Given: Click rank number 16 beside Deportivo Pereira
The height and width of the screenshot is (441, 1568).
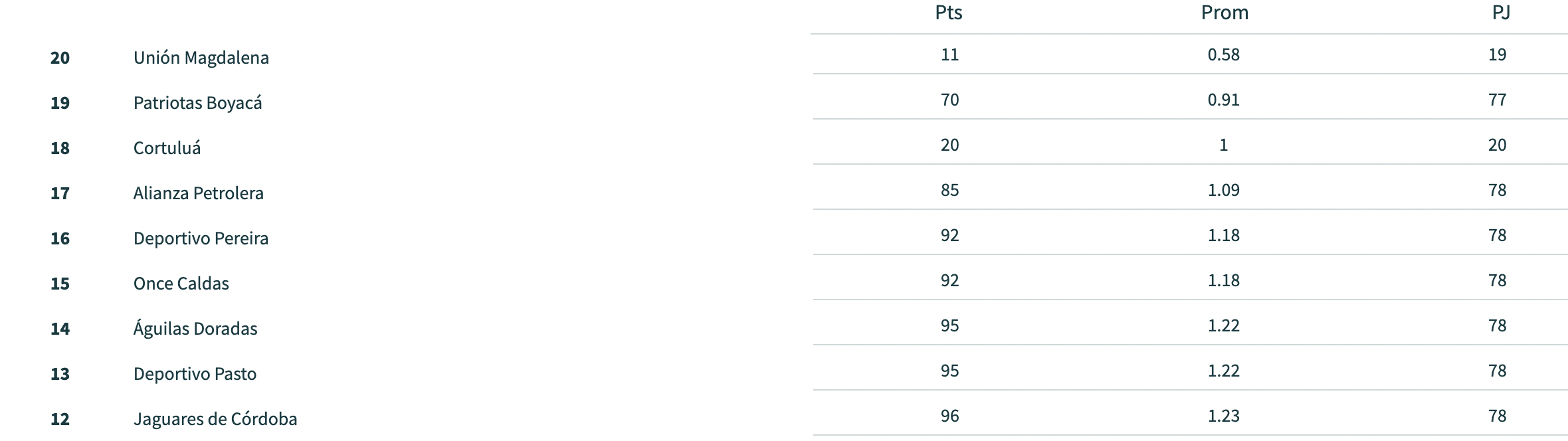Looking at the screenshot, I should (60, 238).
